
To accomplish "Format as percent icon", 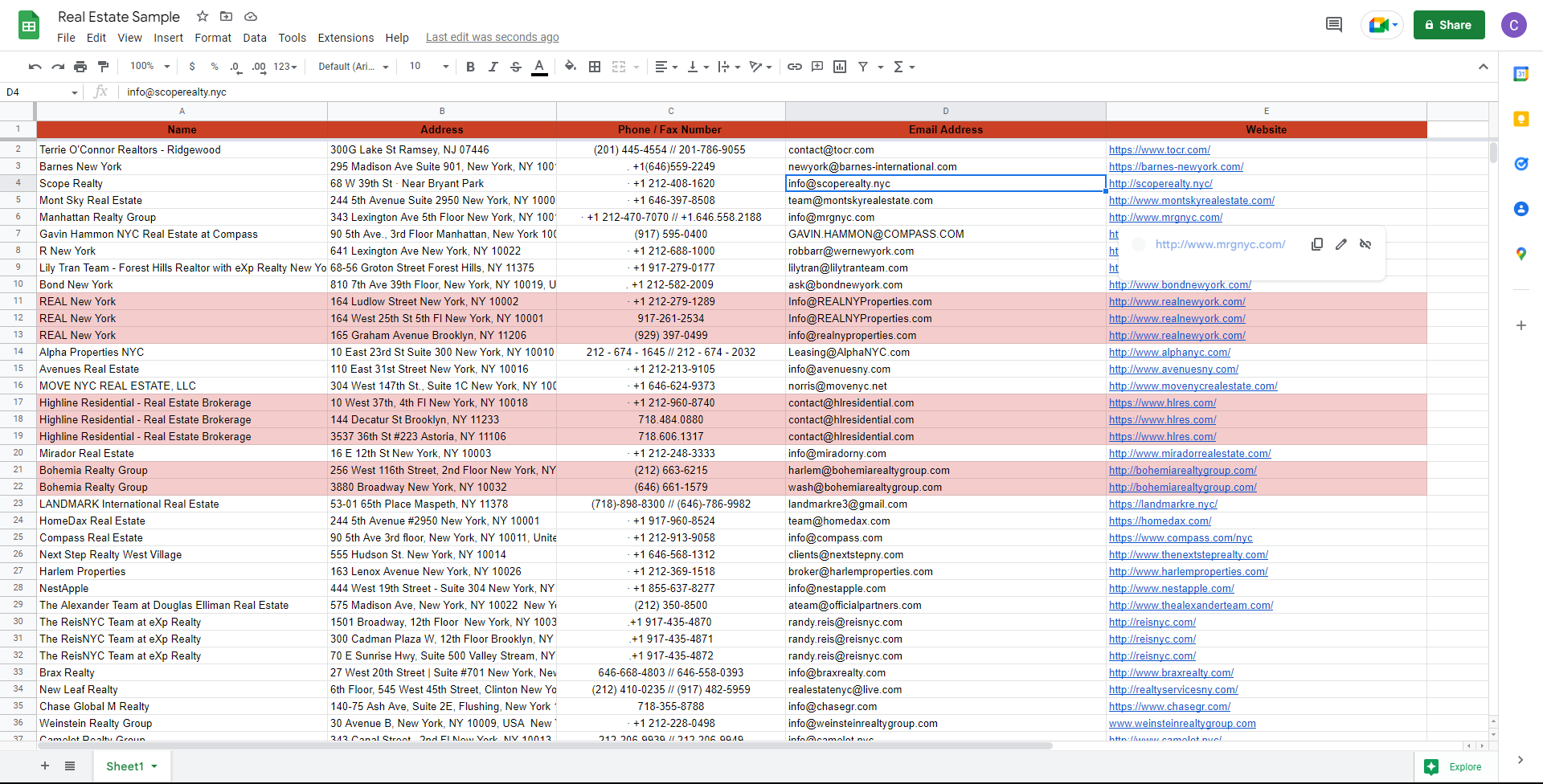I will tap(215, 67).
